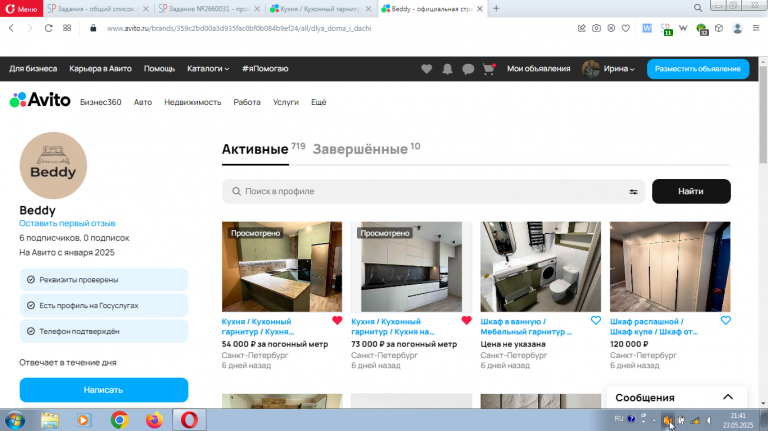768x431 pixels.
Task: Take snapshot with camera icon in address bar
Action: point(596,28)
